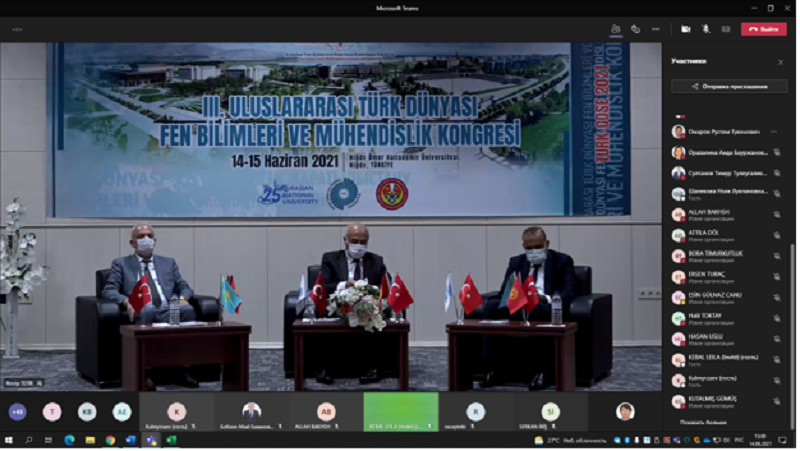Open the three-dots more actions menu
This screenshot has height=451, width=800.
pos(655,29)
